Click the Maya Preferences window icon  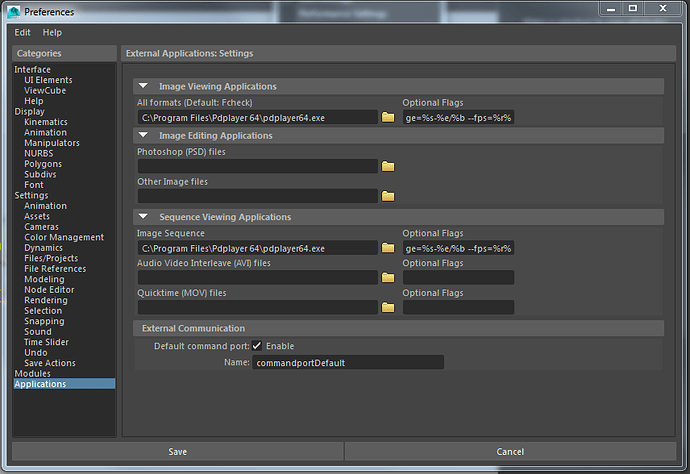pos(11,11)
